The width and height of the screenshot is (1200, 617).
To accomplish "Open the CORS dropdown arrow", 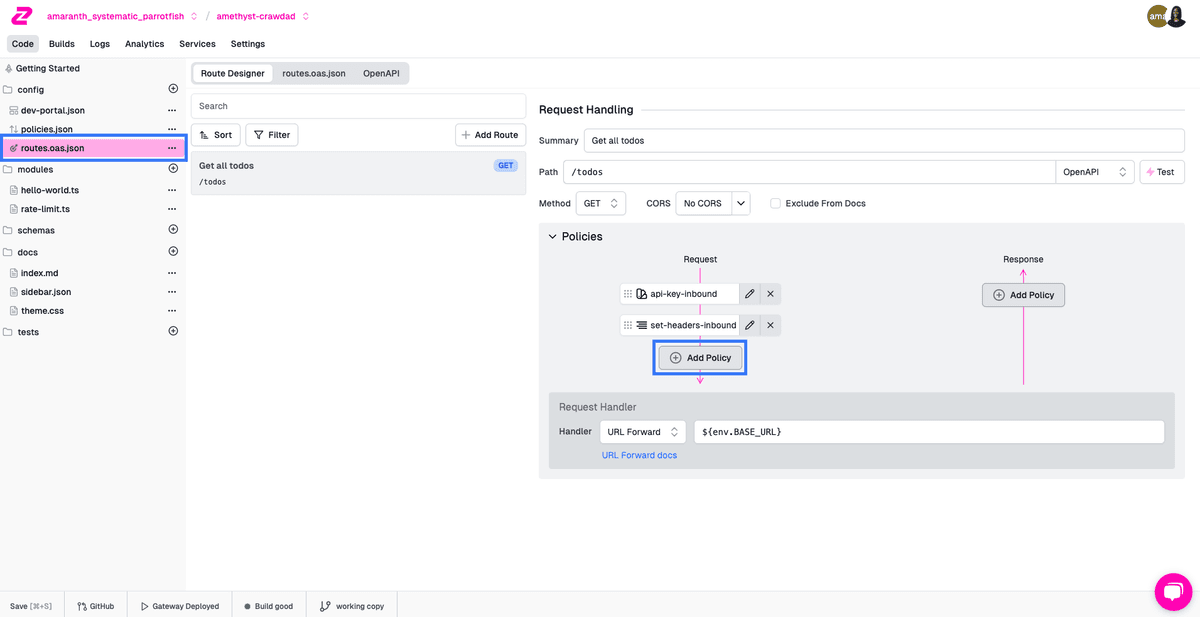I will (741, 203).
